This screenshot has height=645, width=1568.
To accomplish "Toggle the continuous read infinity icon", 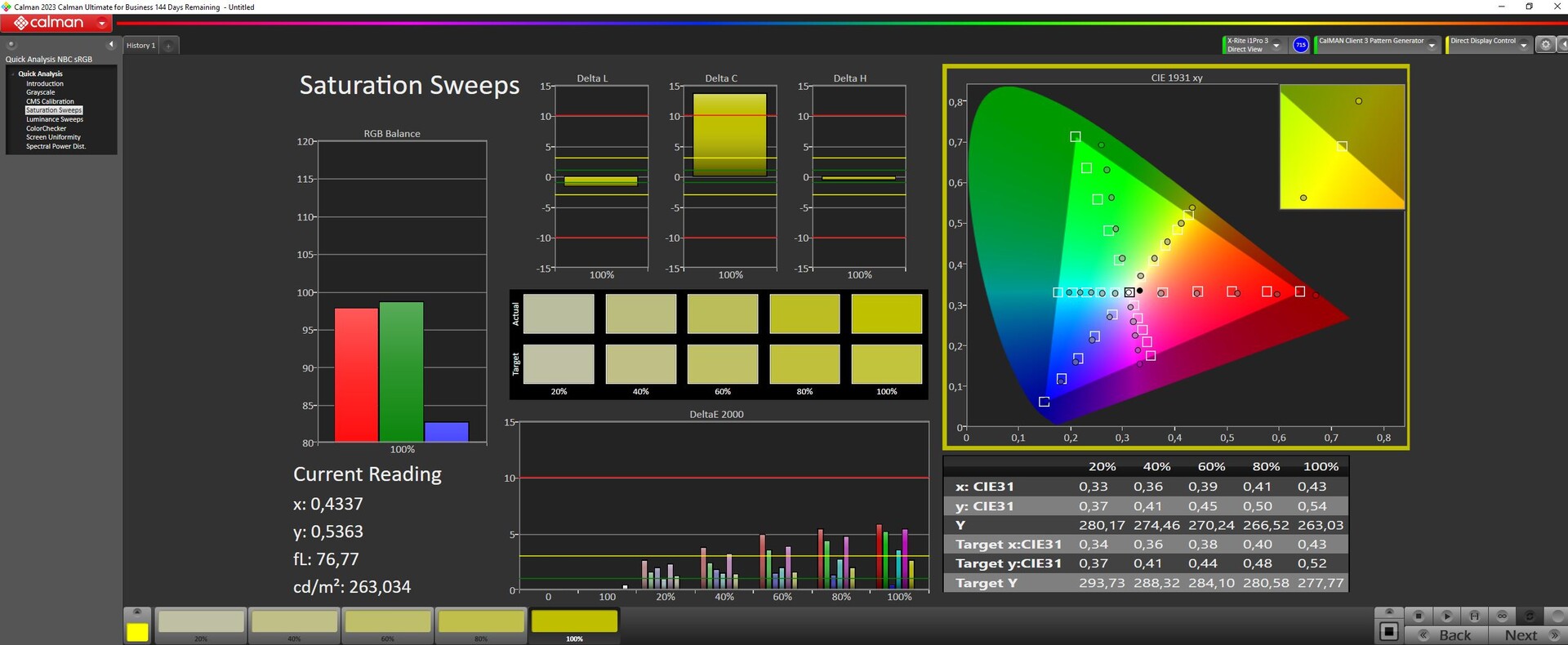I will (x=1502, y=616).
